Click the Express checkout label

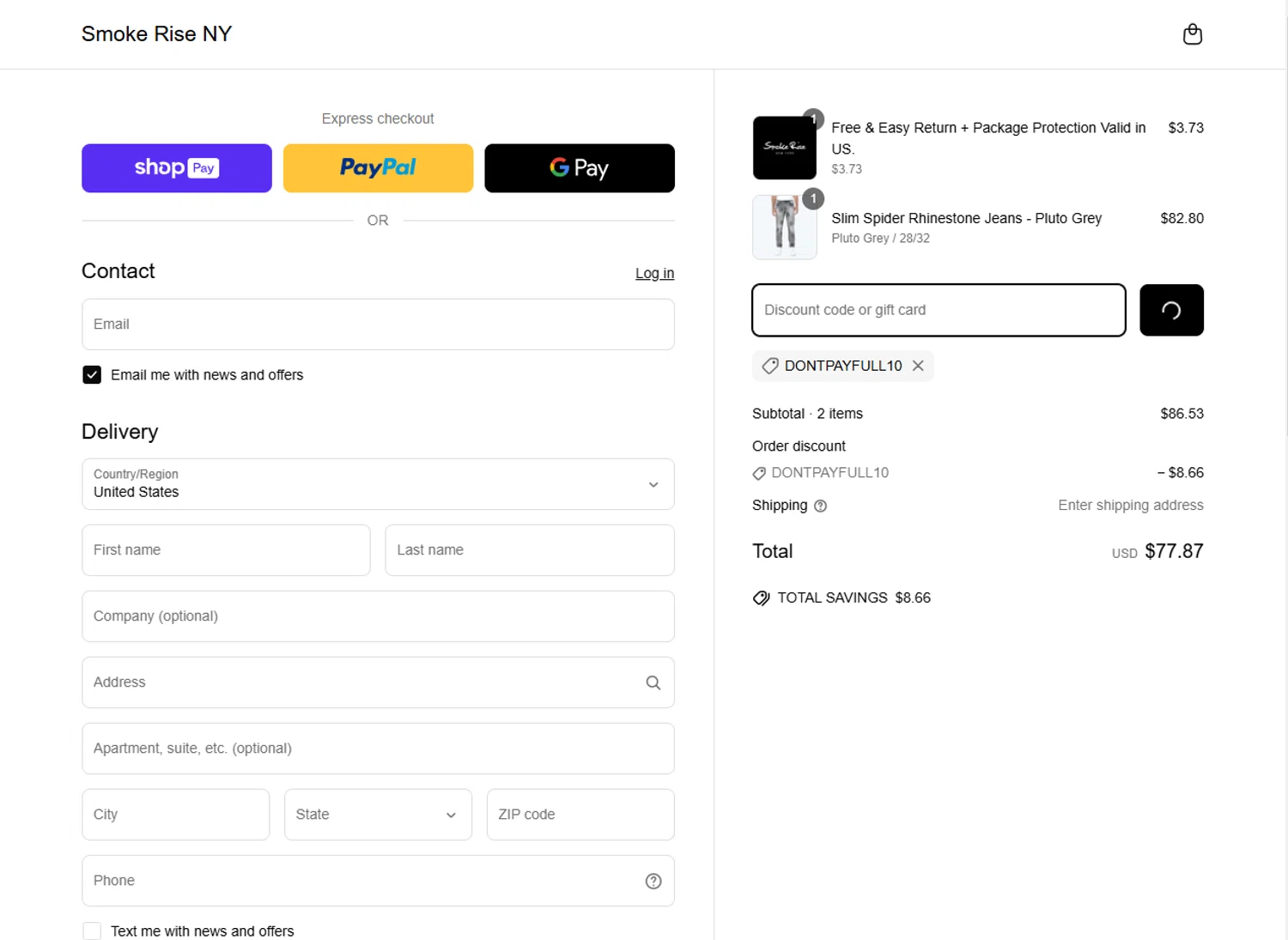378,118
